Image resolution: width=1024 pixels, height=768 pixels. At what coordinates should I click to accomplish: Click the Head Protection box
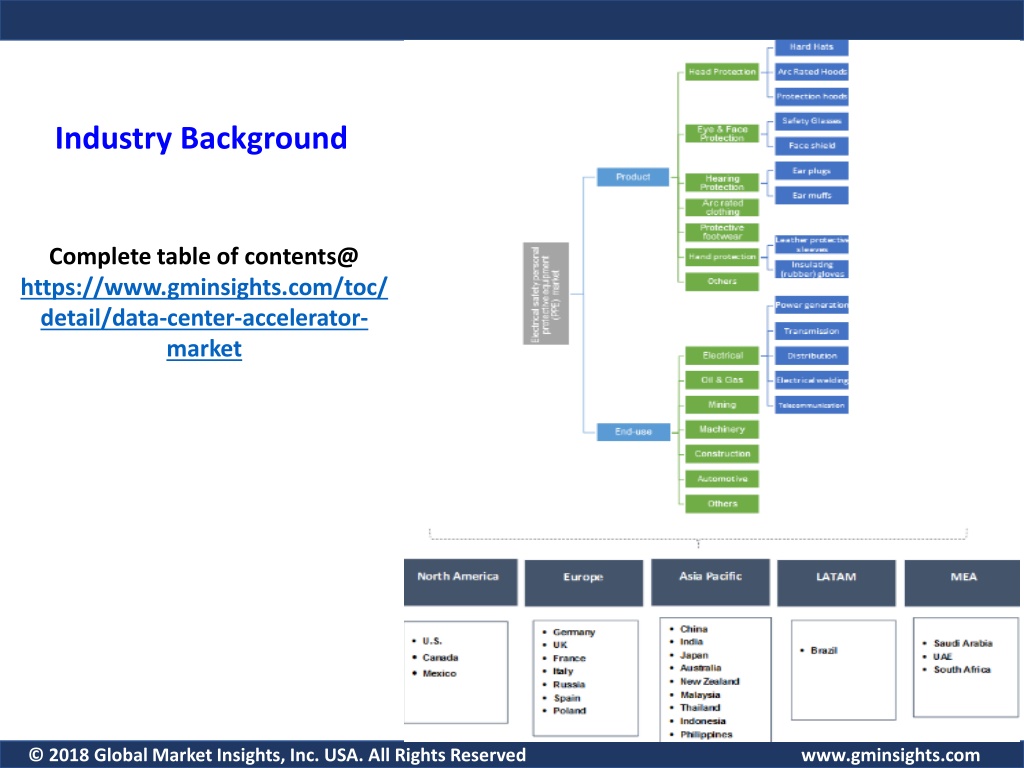(x=722, y=72)
